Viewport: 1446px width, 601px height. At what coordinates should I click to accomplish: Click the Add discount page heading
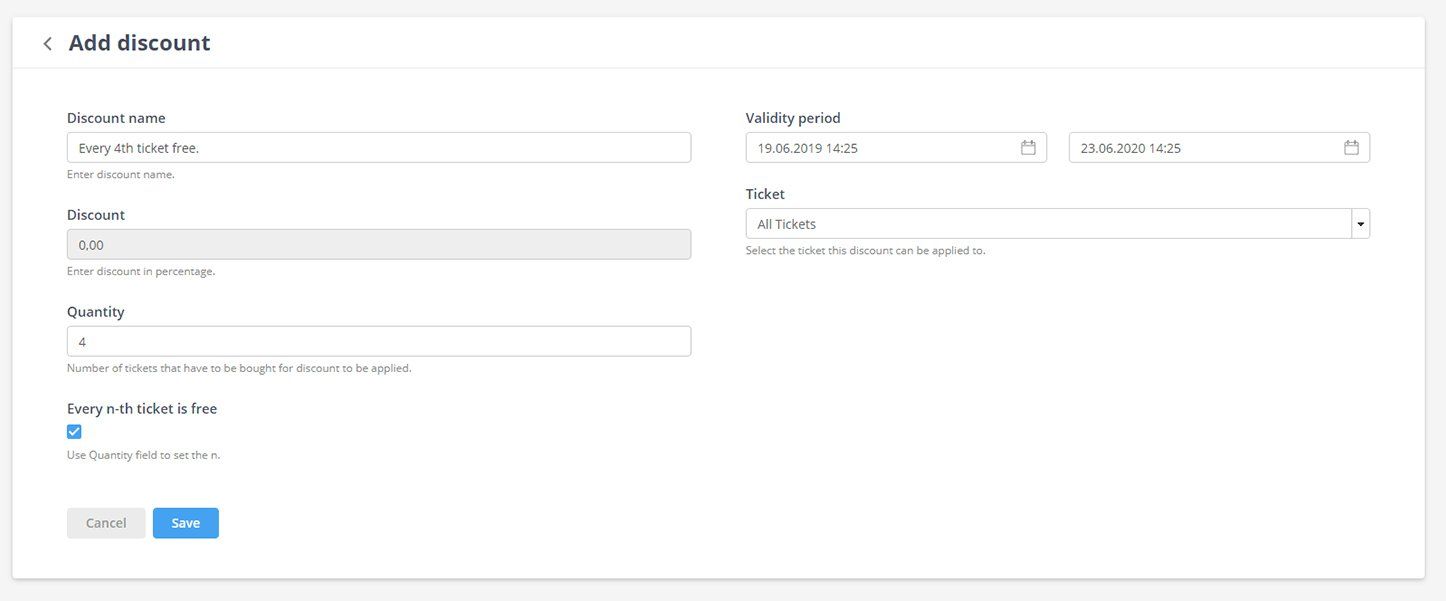[x=139, y=43]
